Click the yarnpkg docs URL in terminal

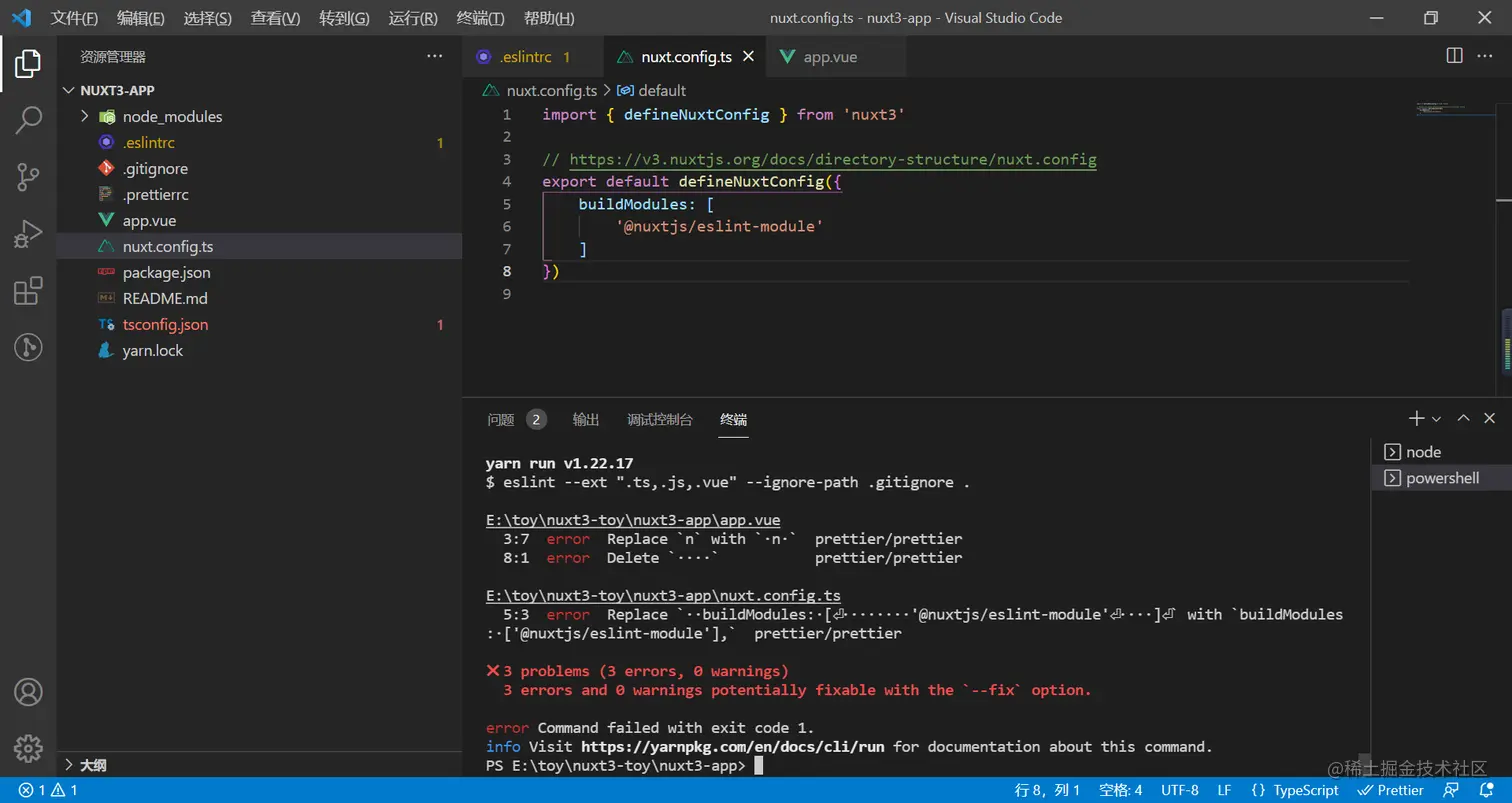pyautogui.click(x=733, y=746)
